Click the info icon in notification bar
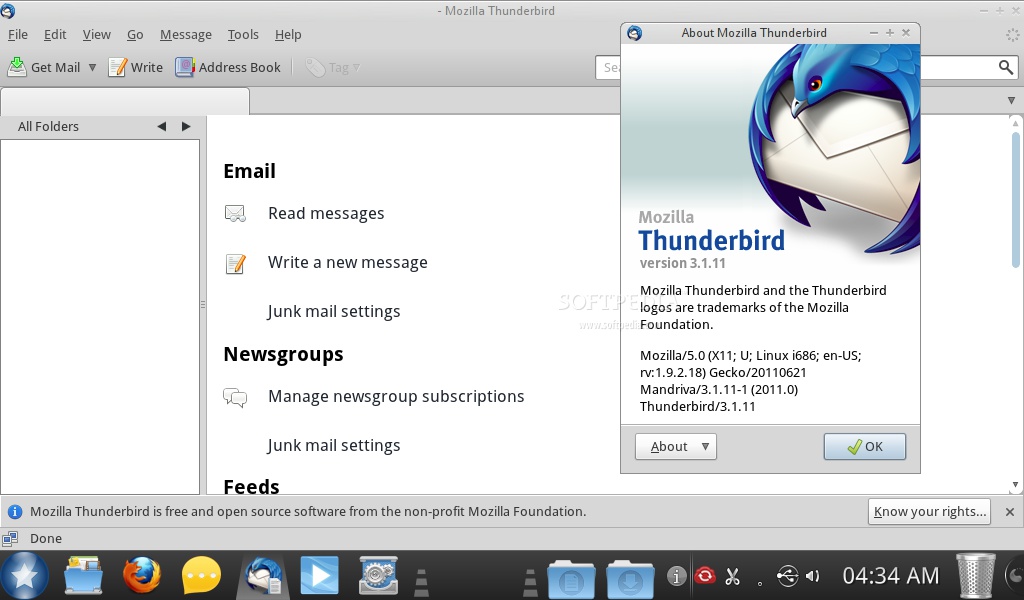The width and height of the screenshot is (1024, 600). click(x=14, y=512)
